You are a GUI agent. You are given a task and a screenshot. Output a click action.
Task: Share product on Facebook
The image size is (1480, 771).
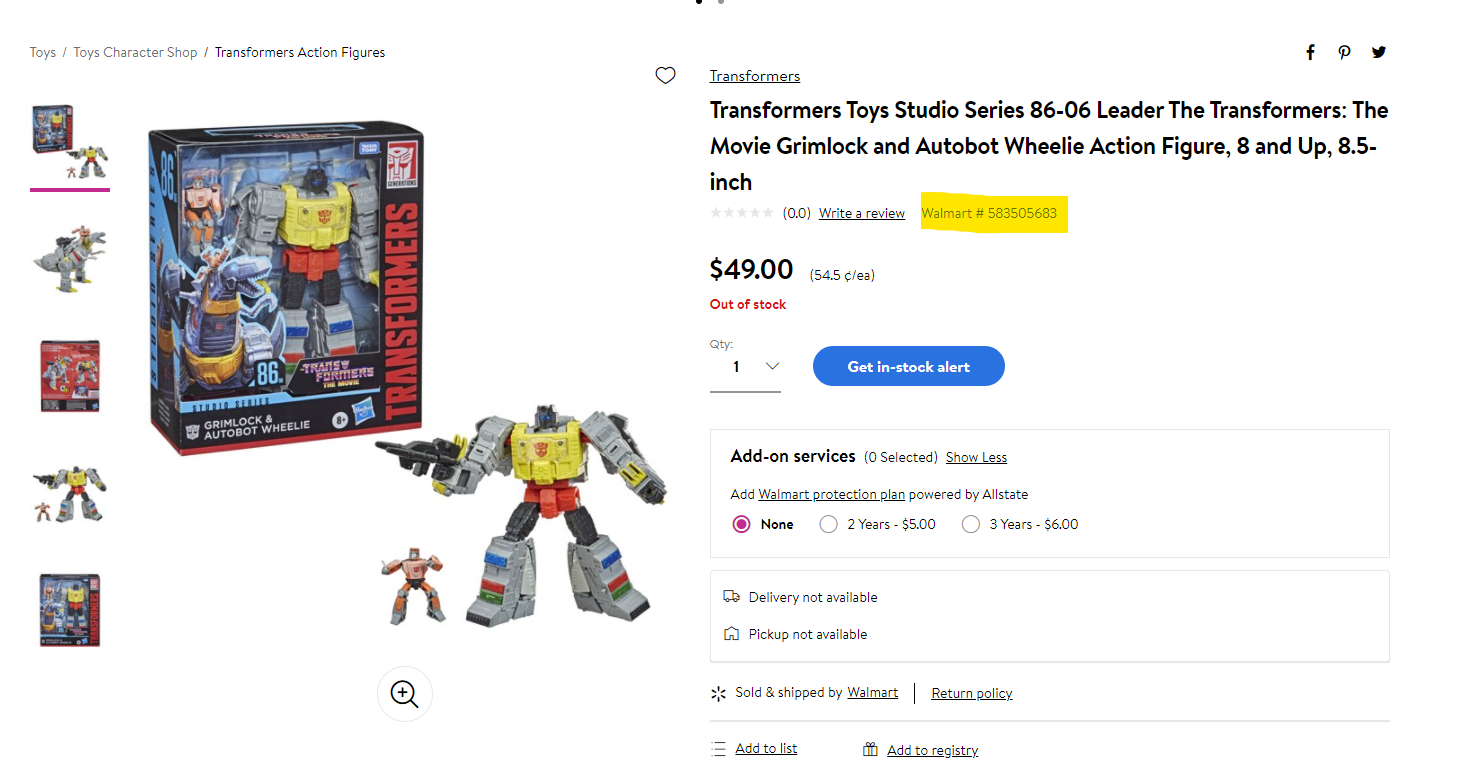coord(1310,52)
